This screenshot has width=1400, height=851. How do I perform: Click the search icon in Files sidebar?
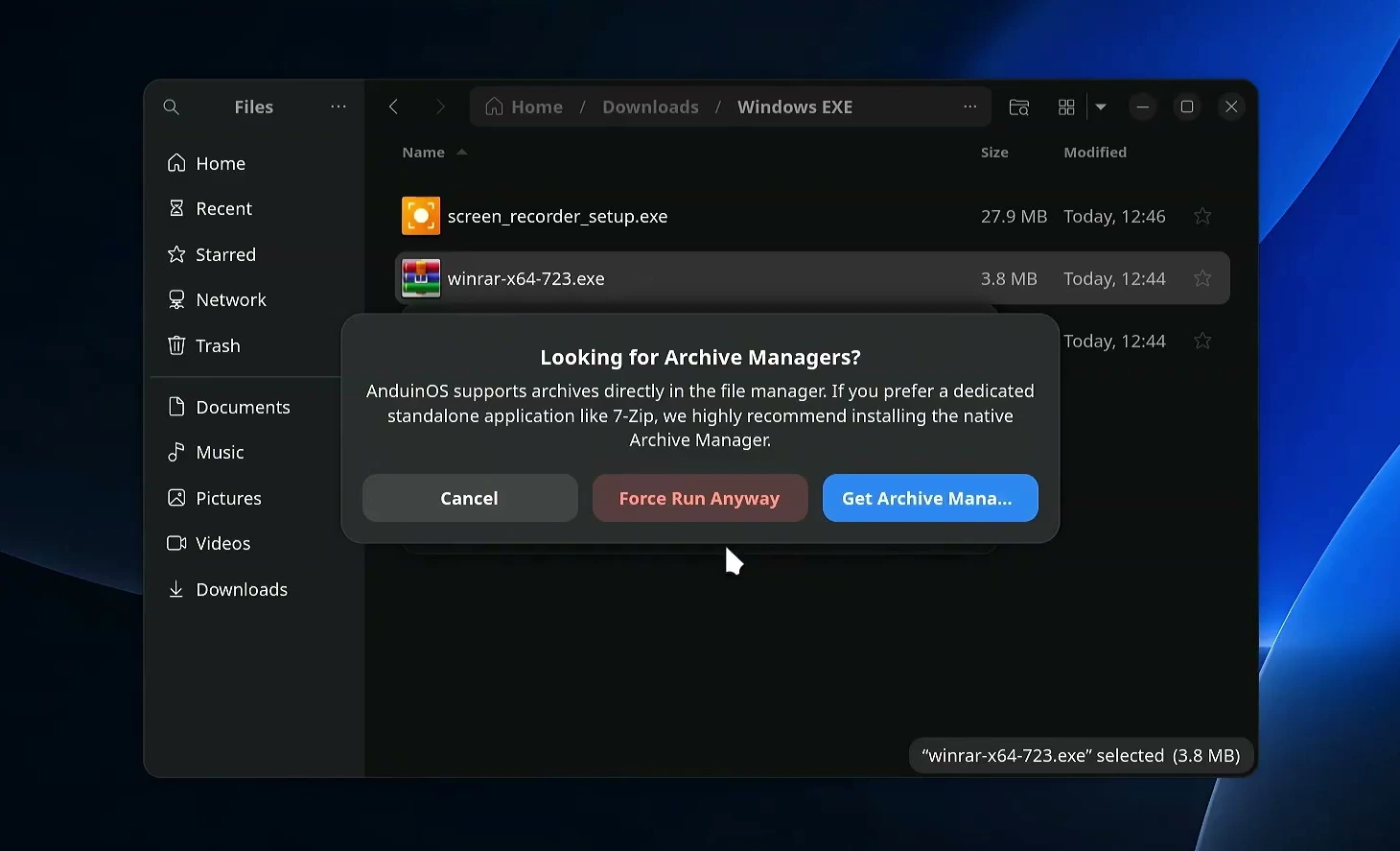pyautogui.click(x=171, y=106)
